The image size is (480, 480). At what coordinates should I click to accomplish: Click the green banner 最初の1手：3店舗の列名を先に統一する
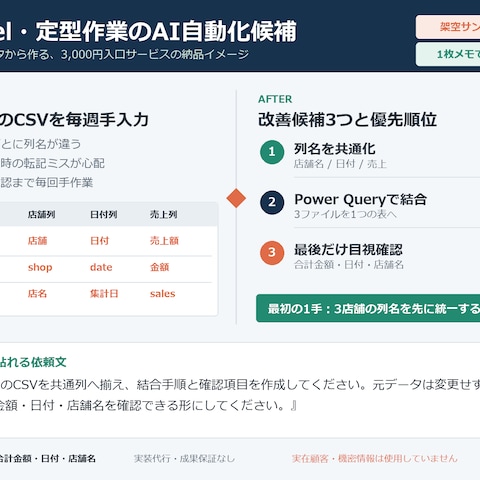coord(368,308)
